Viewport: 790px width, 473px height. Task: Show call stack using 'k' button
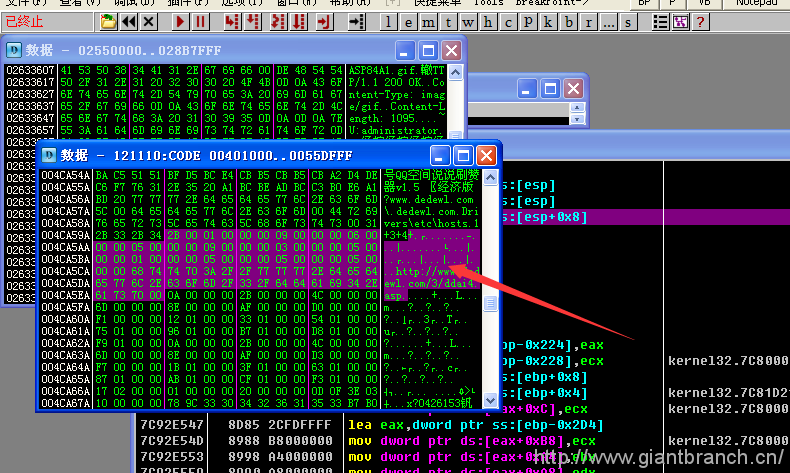click(548, 21)
